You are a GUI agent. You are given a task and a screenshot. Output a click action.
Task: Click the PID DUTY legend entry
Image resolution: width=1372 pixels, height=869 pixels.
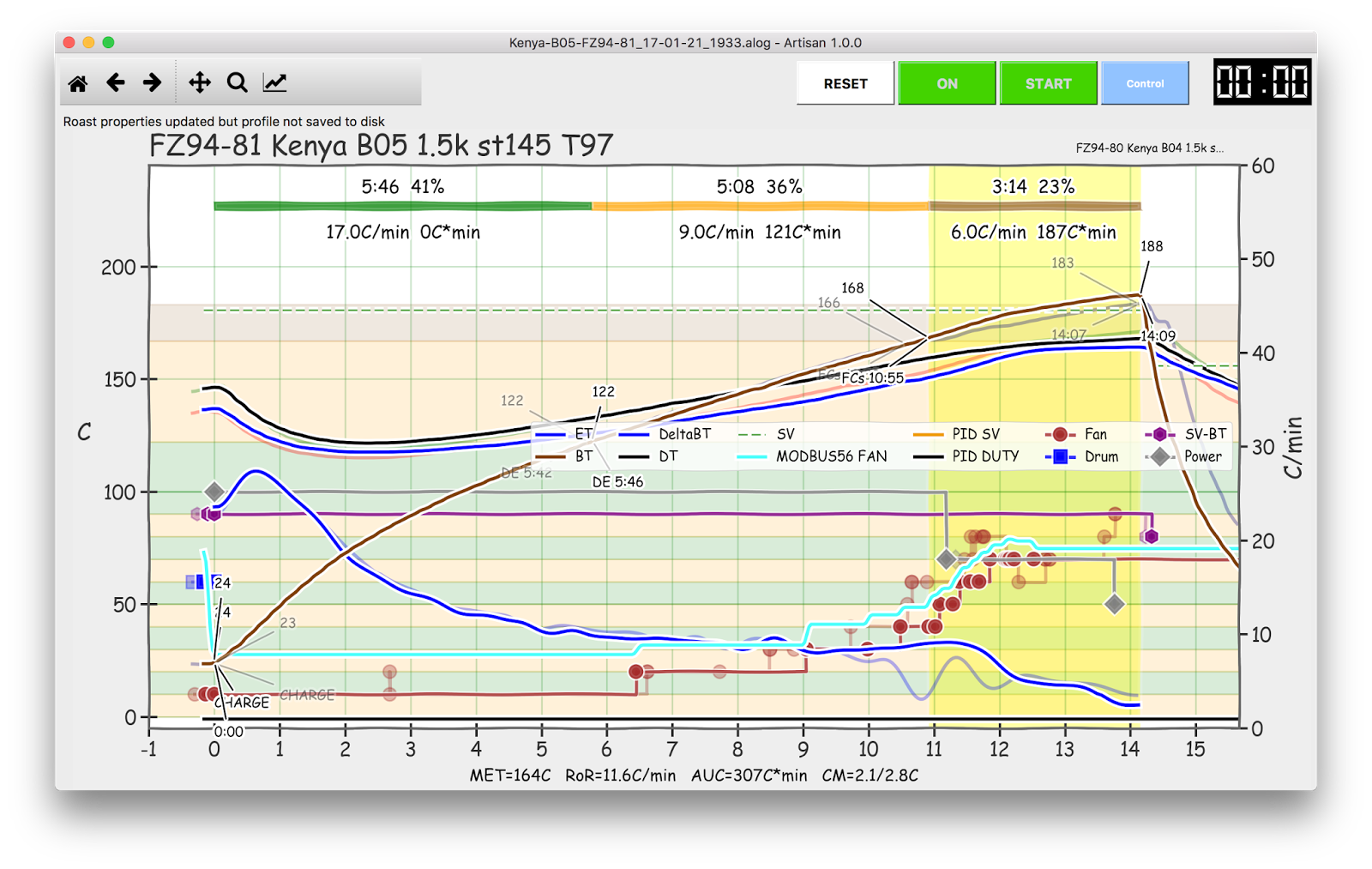click(x=966, y=456)
